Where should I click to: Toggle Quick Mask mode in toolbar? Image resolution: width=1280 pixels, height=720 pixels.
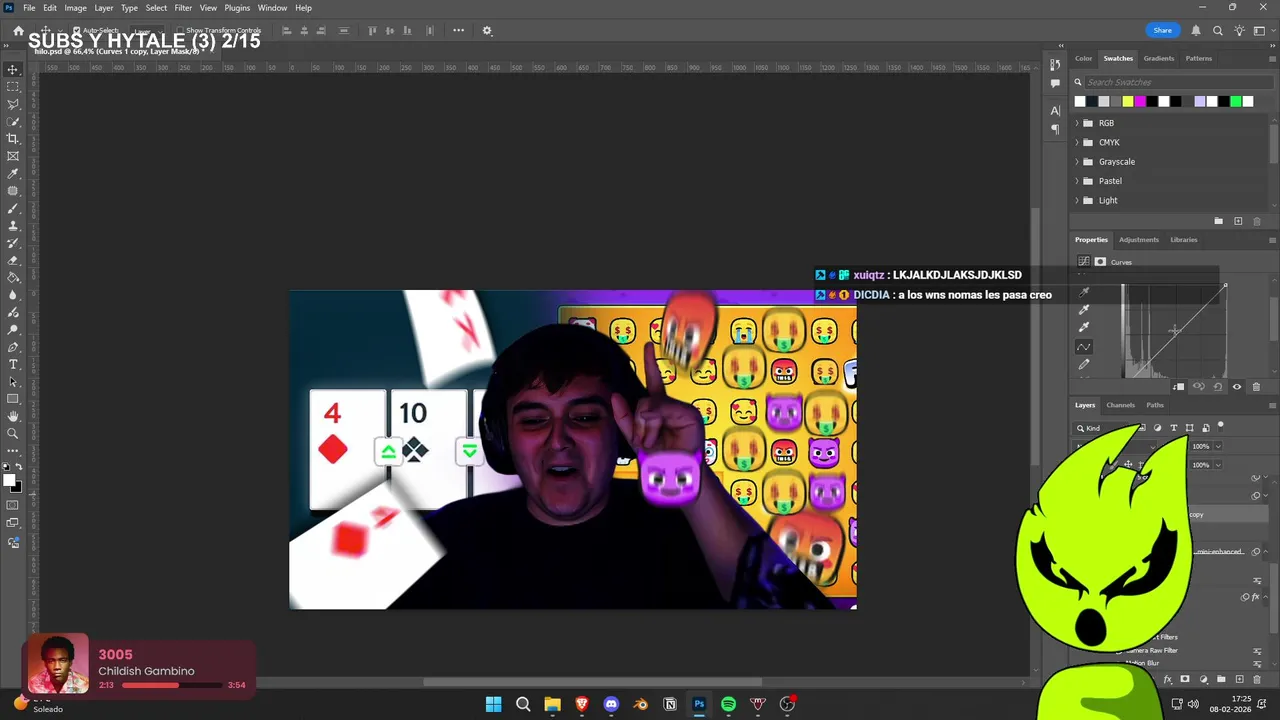coord(13,505)
